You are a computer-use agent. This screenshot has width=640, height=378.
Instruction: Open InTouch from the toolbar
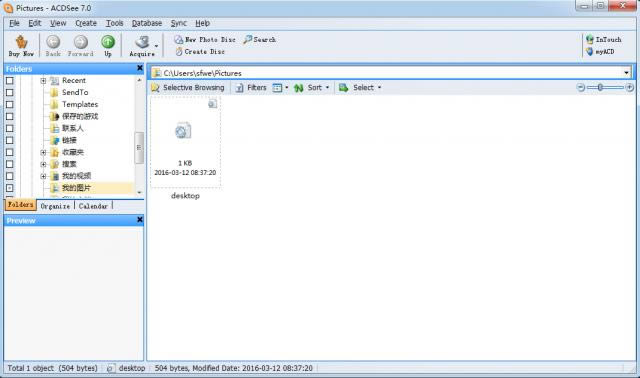(x=604, y=40)
